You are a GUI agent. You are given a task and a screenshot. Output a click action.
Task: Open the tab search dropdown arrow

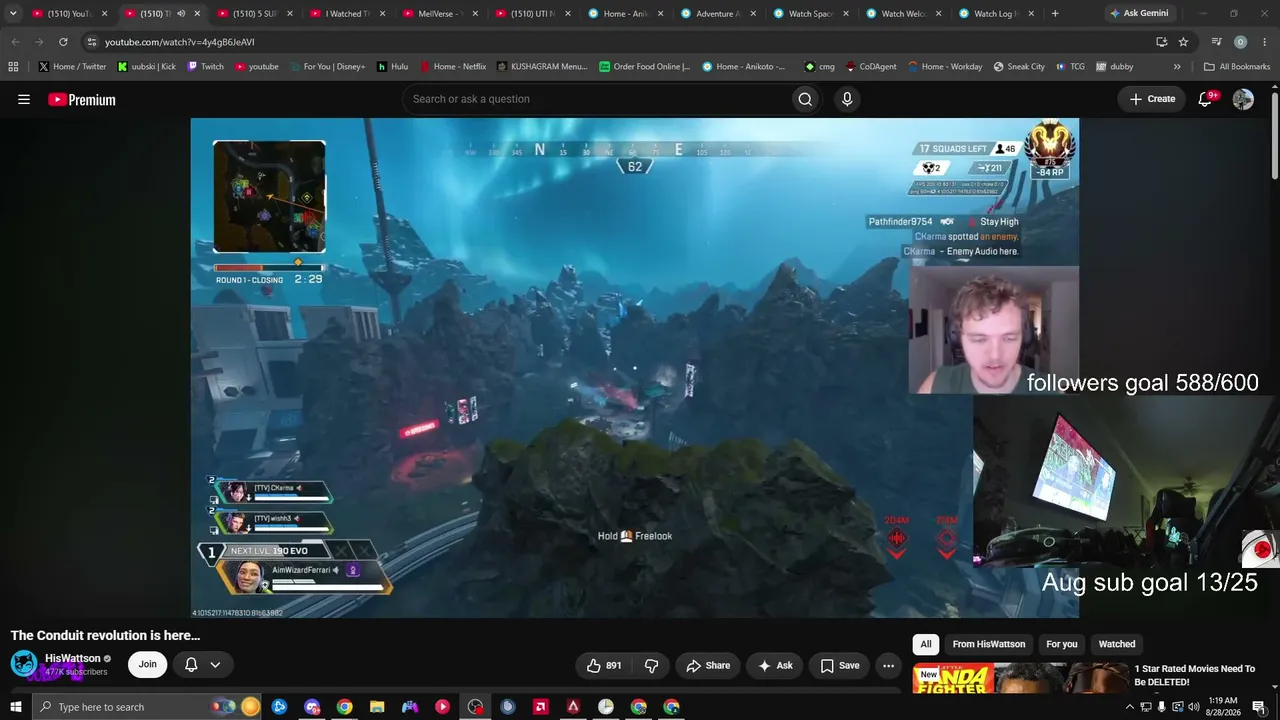(x=13, y=14)
